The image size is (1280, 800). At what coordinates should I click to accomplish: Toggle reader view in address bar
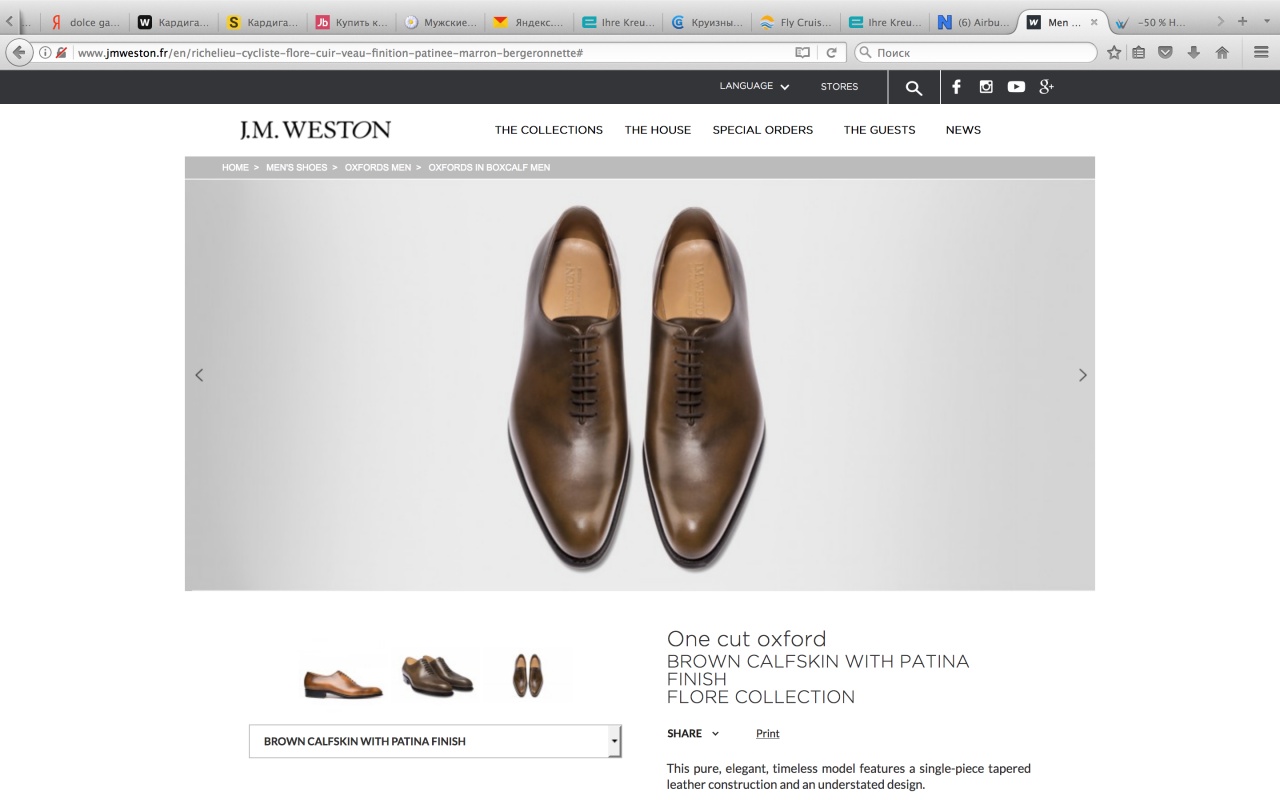[802, 53]
